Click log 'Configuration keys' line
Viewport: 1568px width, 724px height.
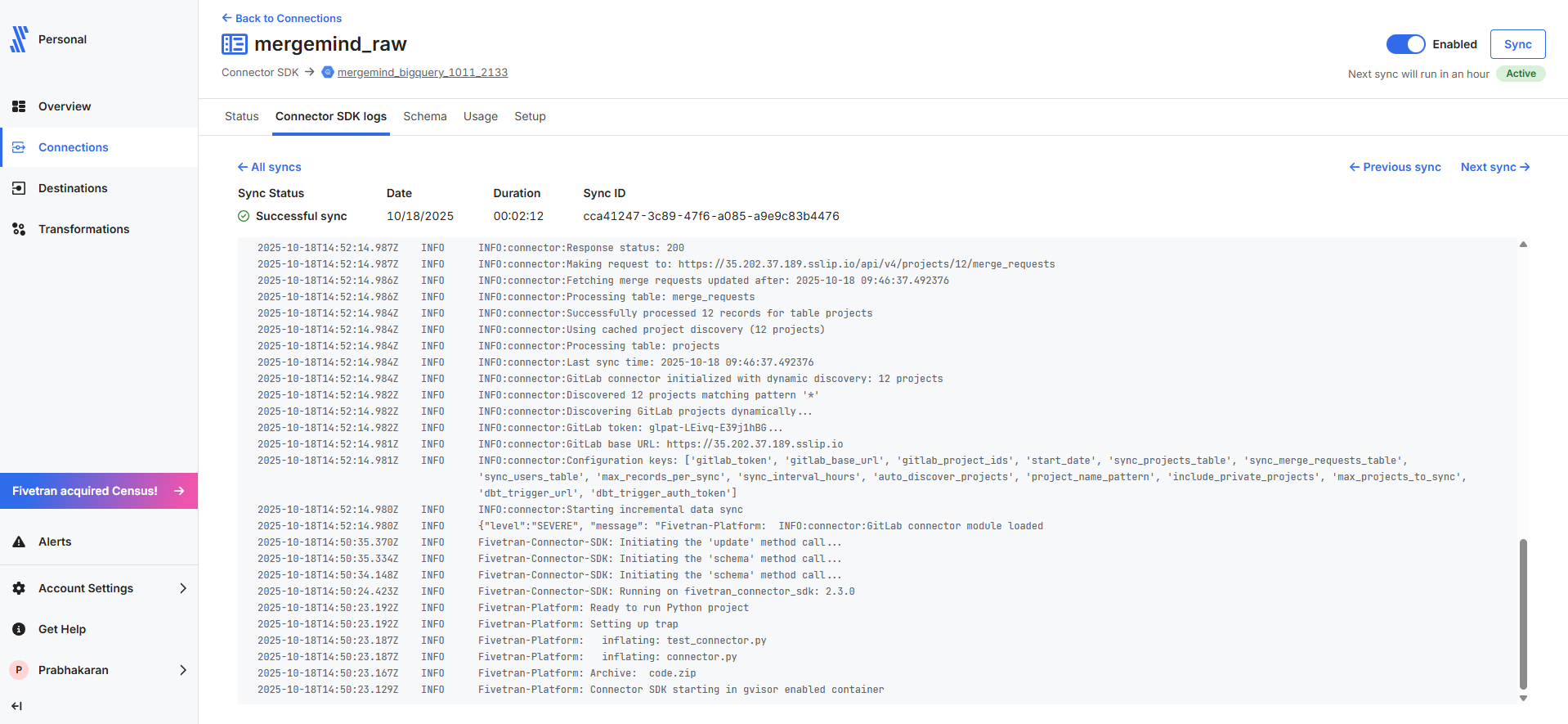point(973,477)
